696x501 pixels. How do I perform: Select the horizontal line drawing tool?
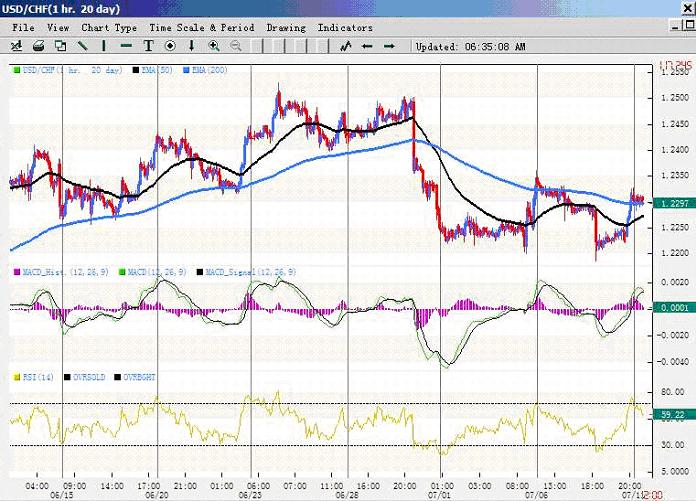(126, 46)
